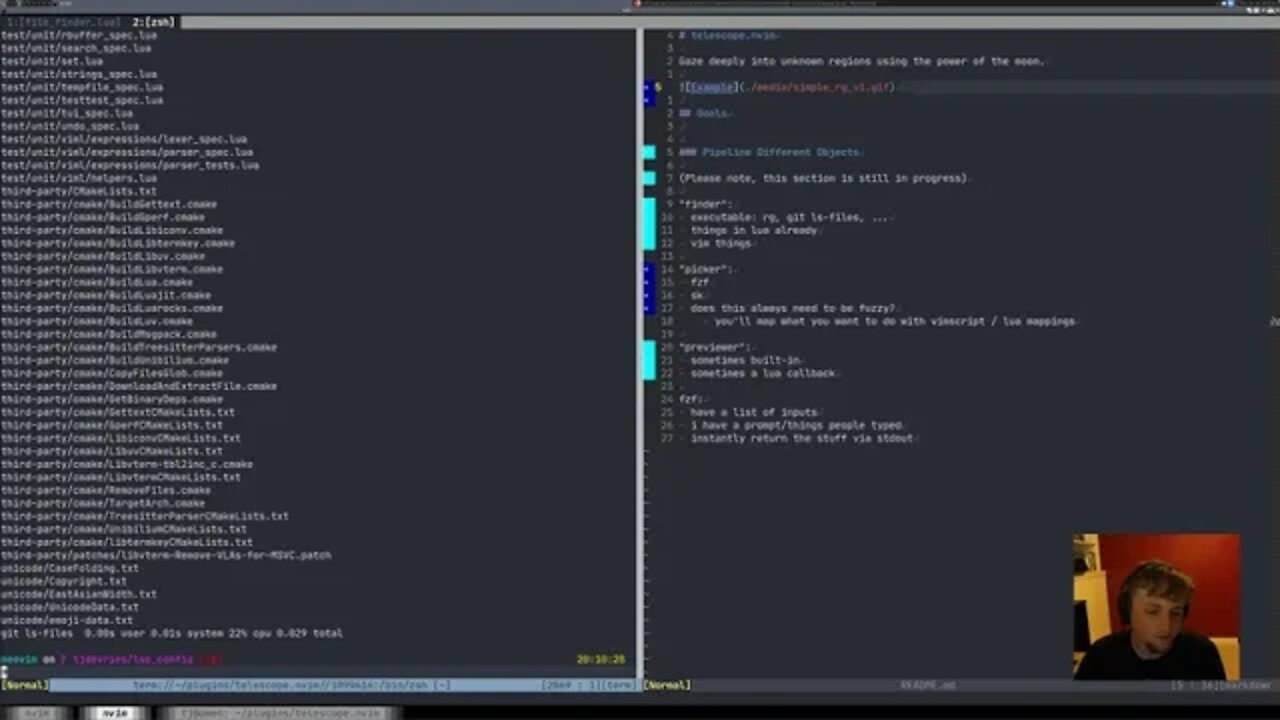Click the TreesitterParserCMakeLists.txt line
1280x720 pixels.
pos(145,516)
